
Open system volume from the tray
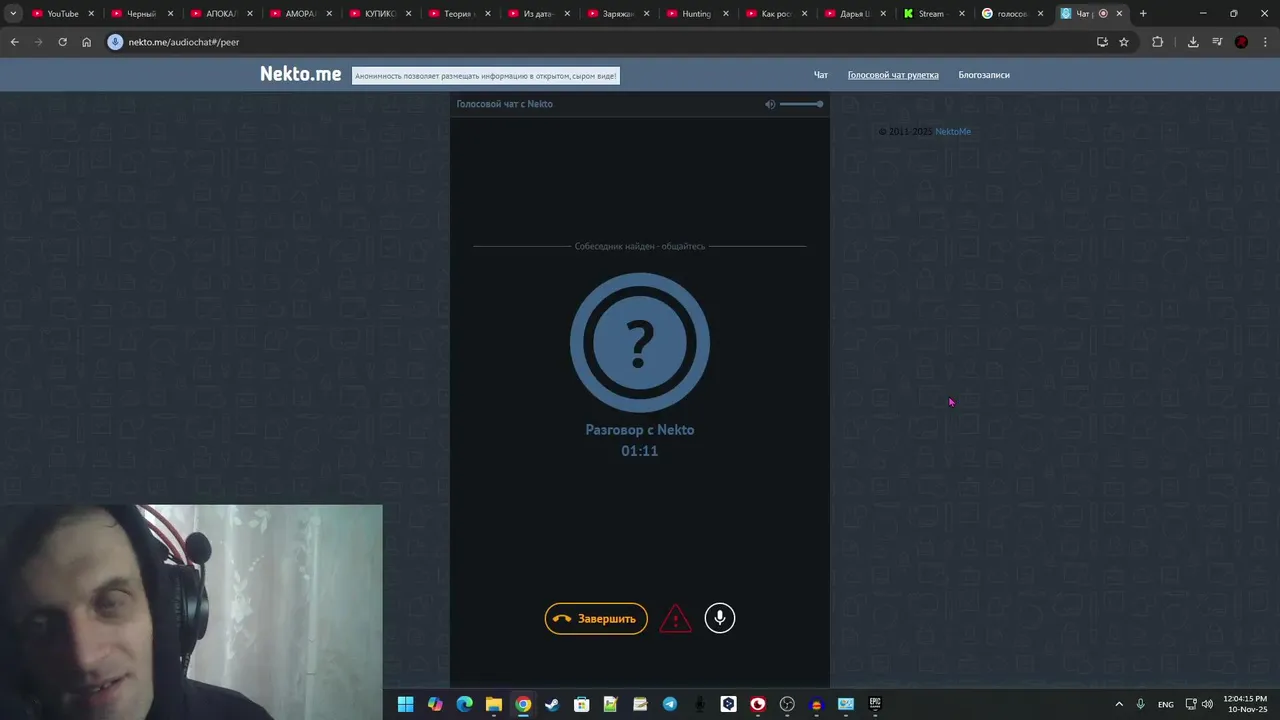[x=1207, y=704]
